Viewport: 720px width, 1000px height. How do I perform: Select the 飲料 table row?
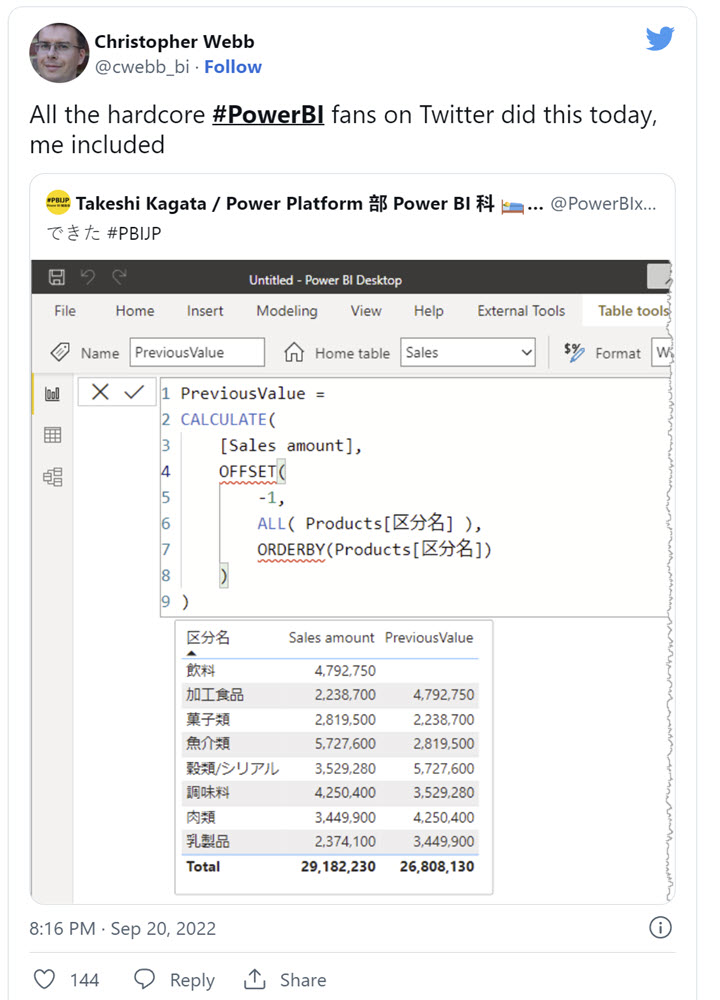click(x=330, y=670)
